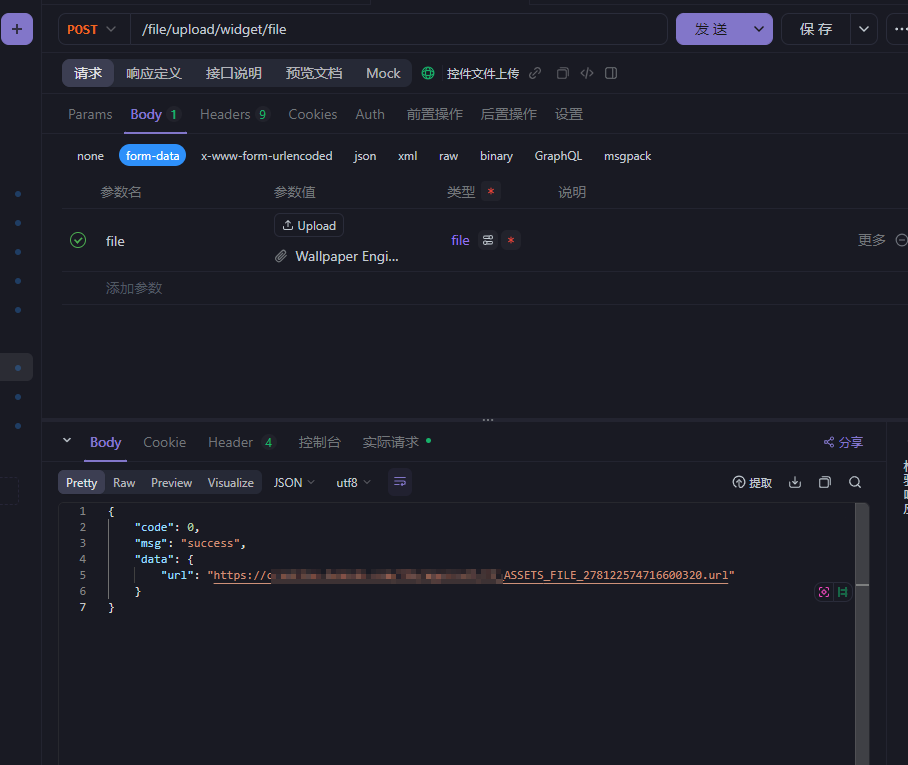The width and height of the screenshot is (908, 765).
Task: Select the raw body type
Action: point(448,156)
